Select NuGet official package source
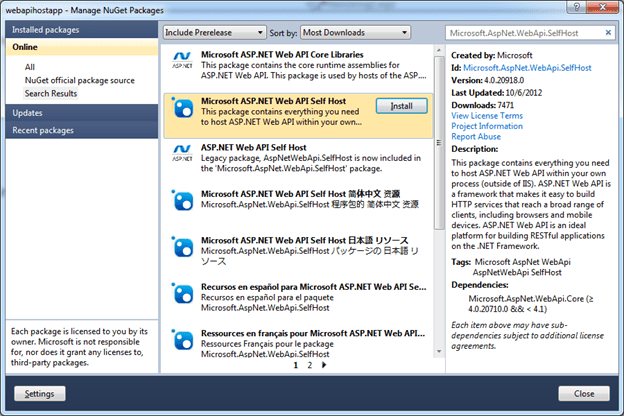Screen dimensions: 624x416 click(79, 80)
